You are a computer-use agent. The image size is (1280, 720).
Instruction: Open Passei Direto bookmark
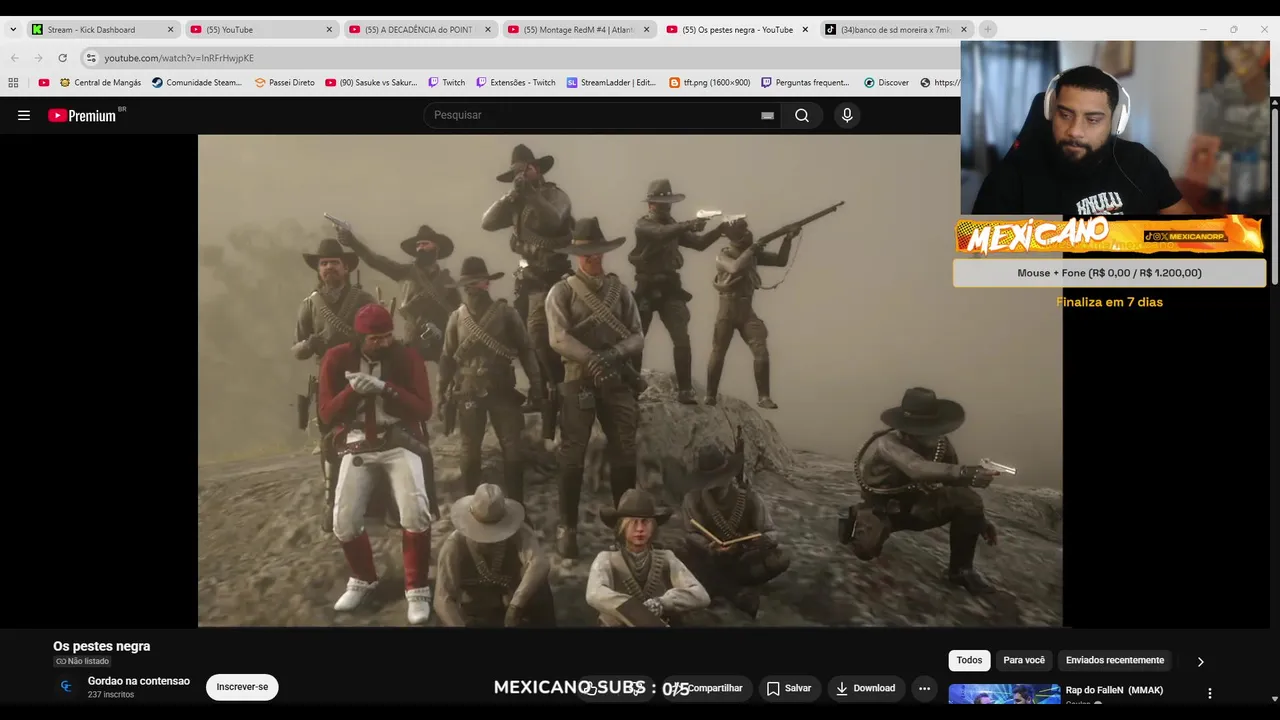click(x=285, y=83)
